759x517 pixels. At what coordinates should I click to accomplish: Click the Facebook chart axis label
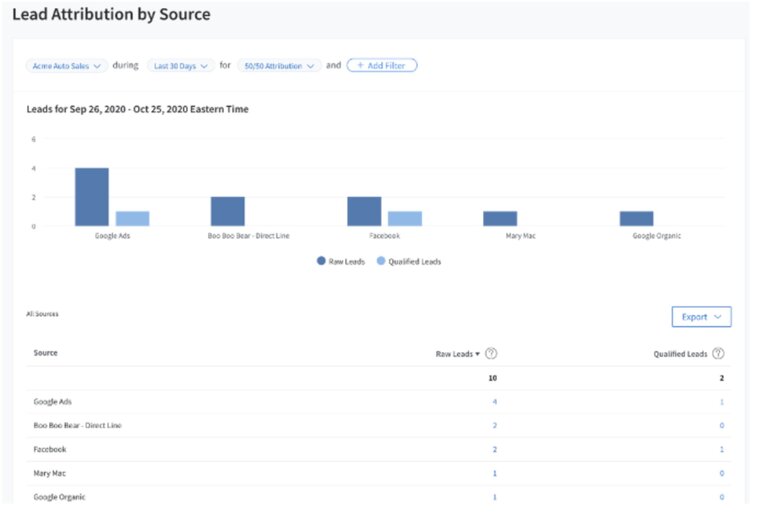(x=384, y=236)
